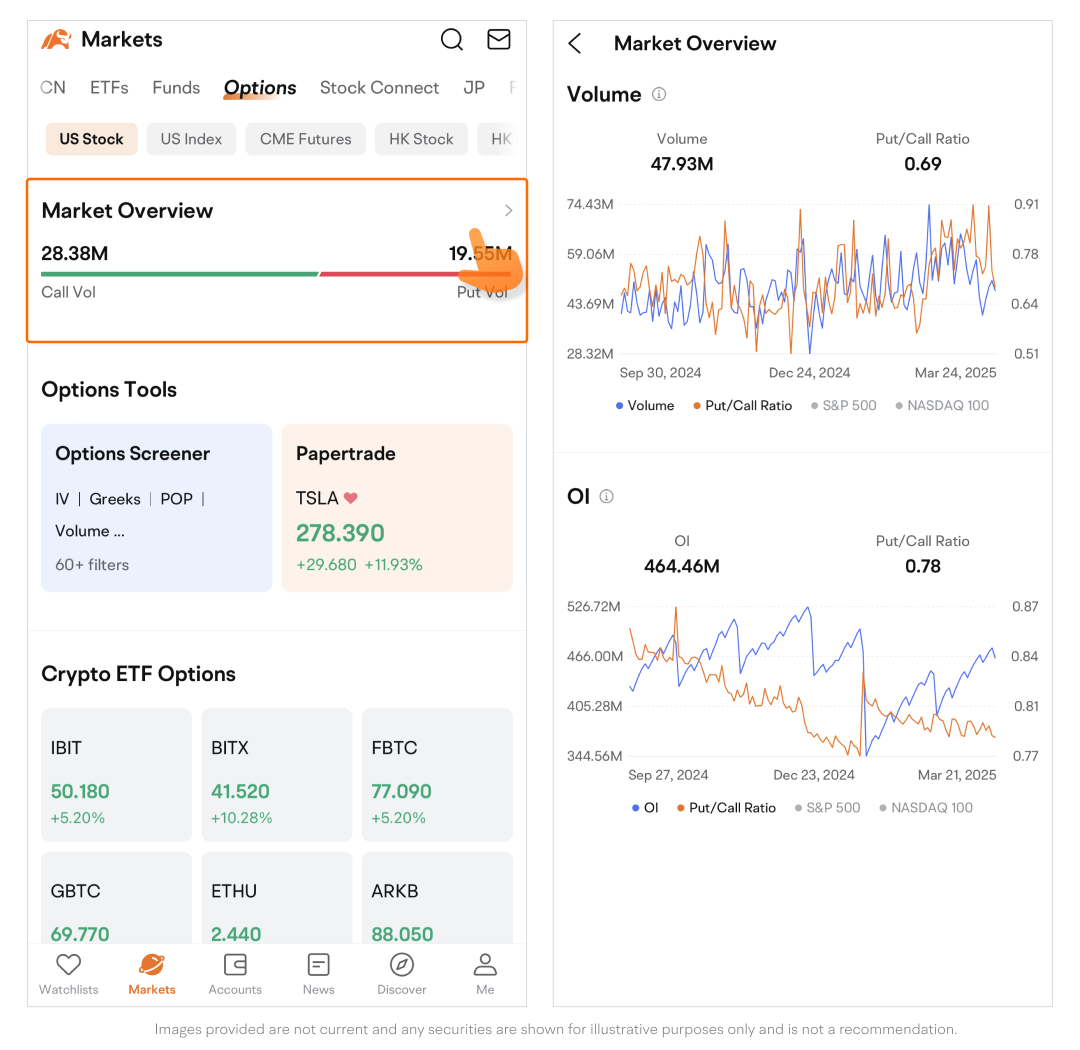Screen dimensions: 1080x1050
Task: Switch to the ETFs tab
Action: point(109,88)
